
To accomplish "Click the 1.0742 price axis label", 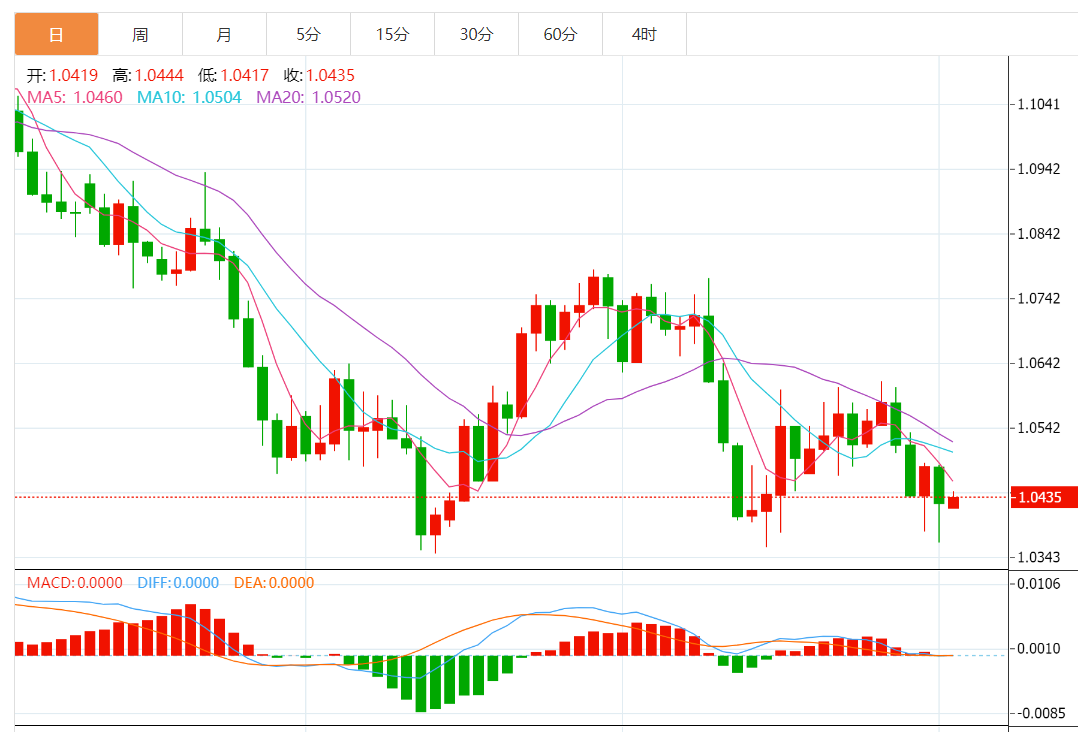I will (1038, 298).
